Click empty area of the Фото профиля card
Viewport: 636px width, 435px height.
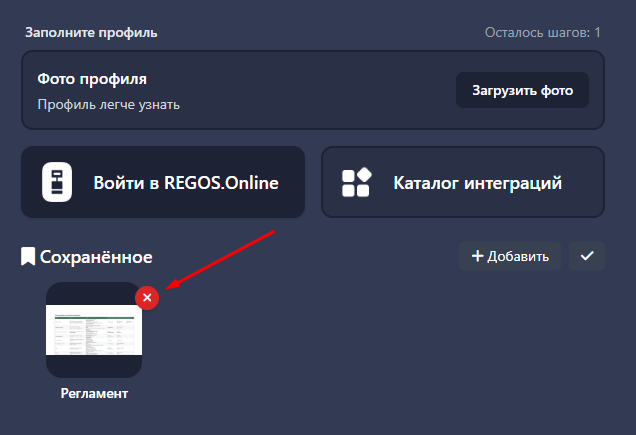[320, 90]
